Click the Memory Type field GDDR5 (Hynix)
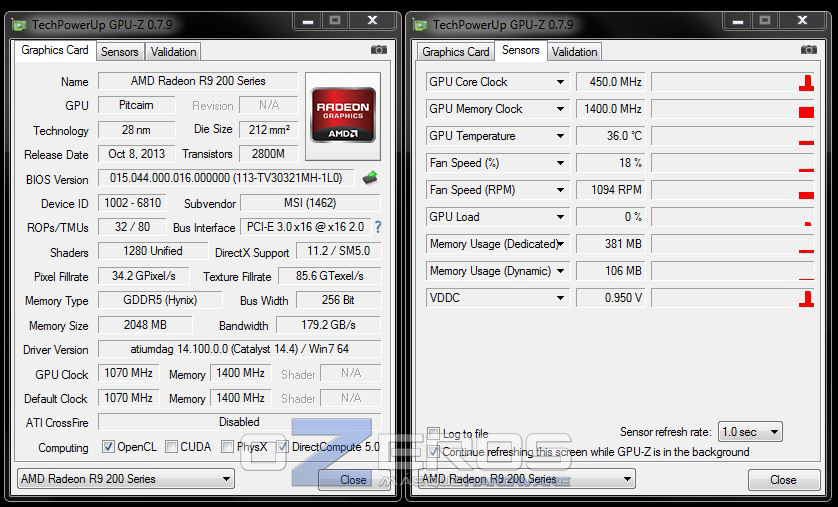This screenshot has width=838, height=507. [160, 300]
